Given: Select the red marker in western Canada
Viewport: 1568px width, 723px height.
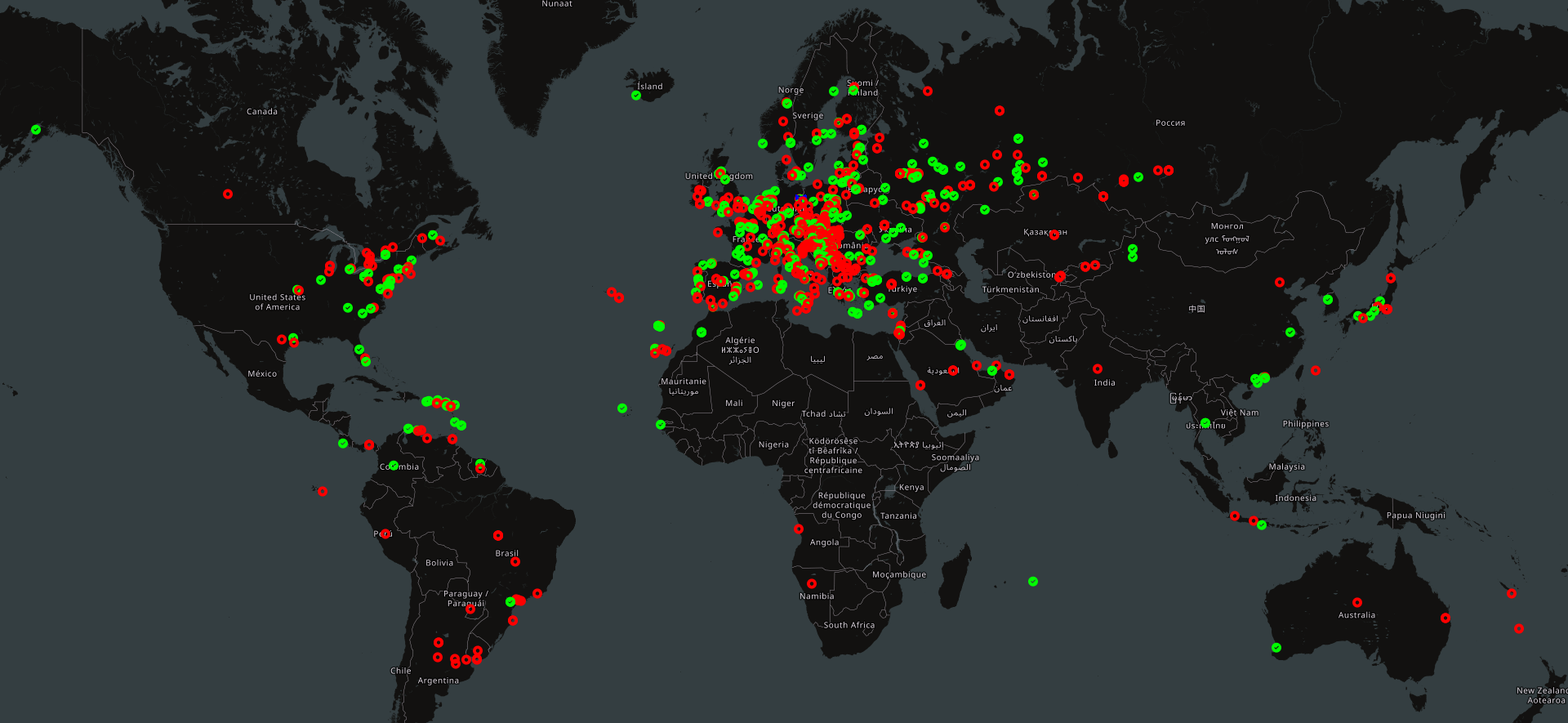Looking at the screenshot, I should (x=228, y=194).
